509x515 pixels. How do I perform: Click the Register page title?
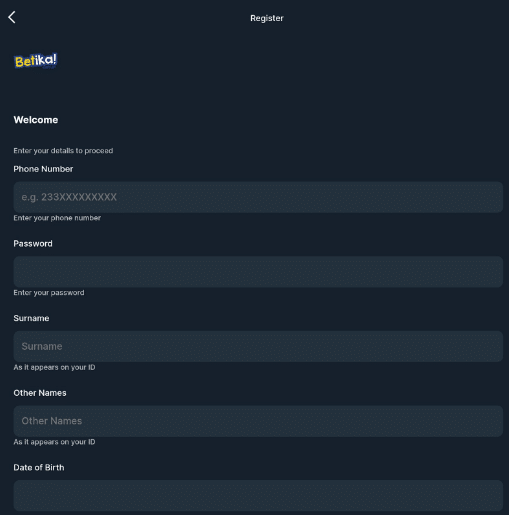(267, 18)
